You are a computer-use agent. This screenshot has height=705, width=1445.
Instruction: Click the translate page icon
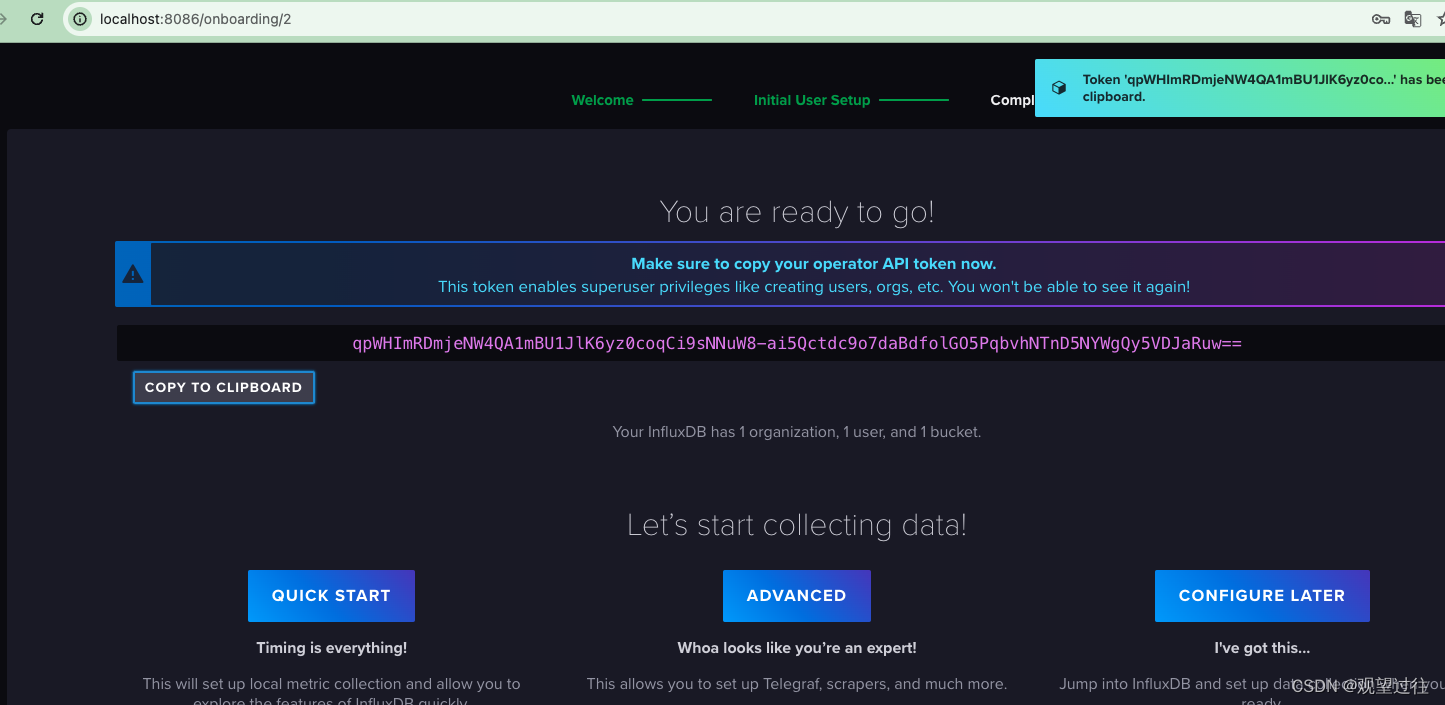(x=1413, y=19)
